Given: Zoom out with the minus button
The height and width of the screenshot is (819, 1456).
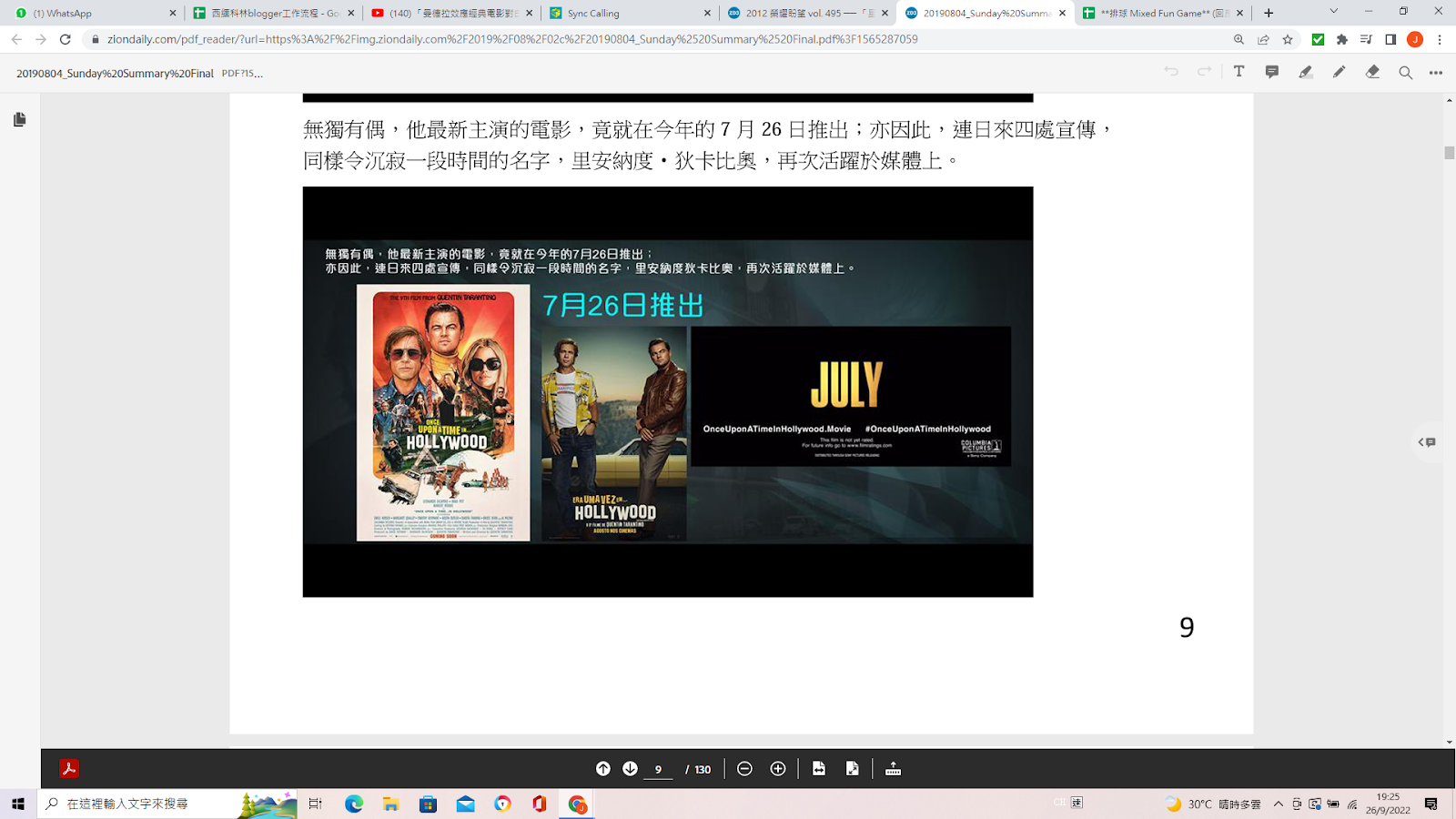Looking at the screenshot, I should pos(744,769).
